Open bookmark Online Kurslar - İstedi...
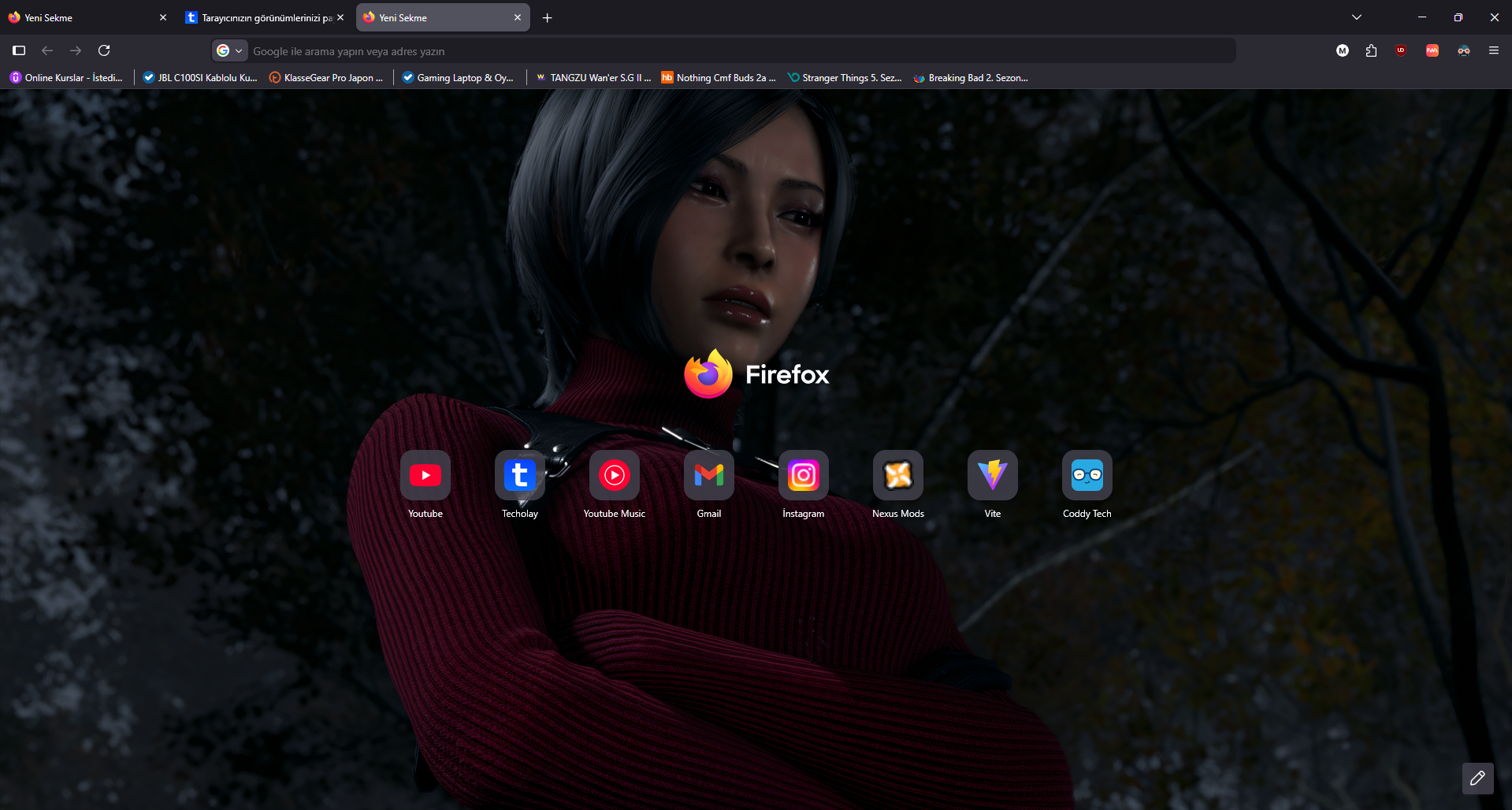 tap(66, 77)
